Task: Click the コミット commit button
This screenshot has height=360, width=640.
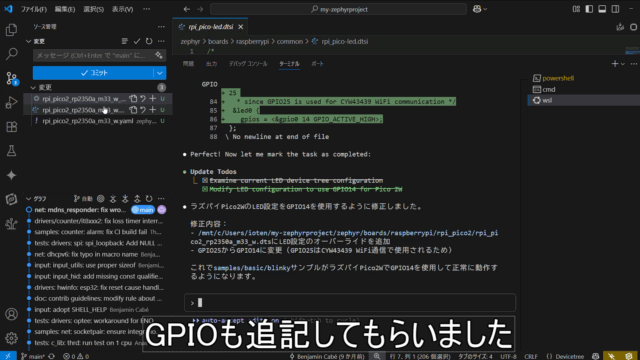Action: click(93, 73)
